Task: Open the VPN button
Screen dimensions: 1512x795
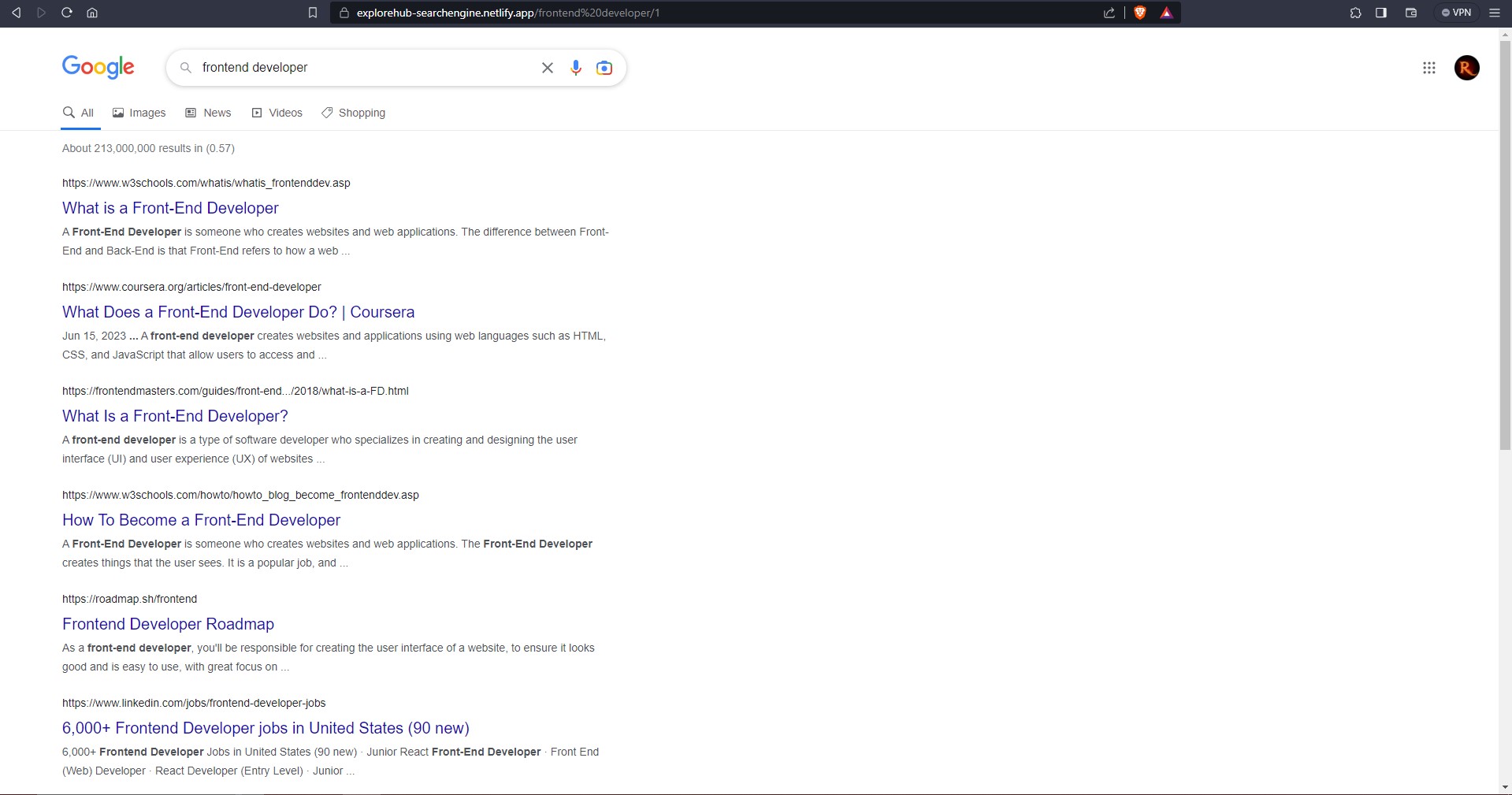Action: (1456, 13)
